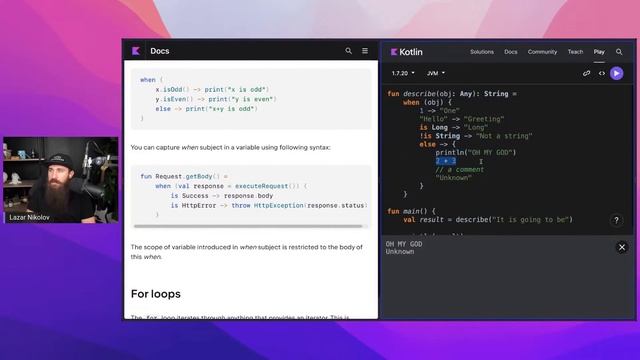The width and height of the screenshot is (640, 360).
Task: Click the embed code icon in Playground toolbar
Action: point(602,73)
